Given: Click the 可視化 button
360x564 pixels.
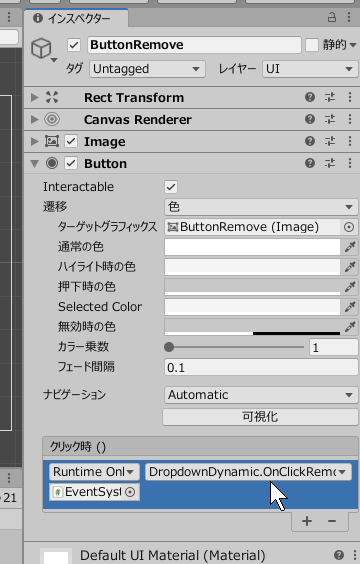Looking at the screenshot, I should [260, 417].
